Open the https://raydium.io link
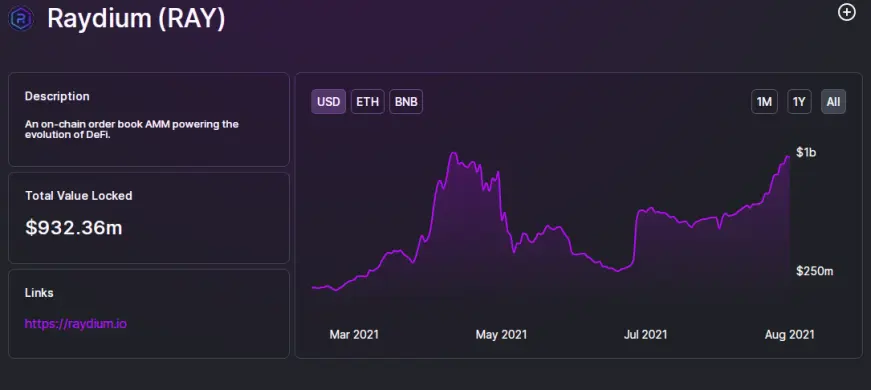The image size is (871, 390). point(76,323)
